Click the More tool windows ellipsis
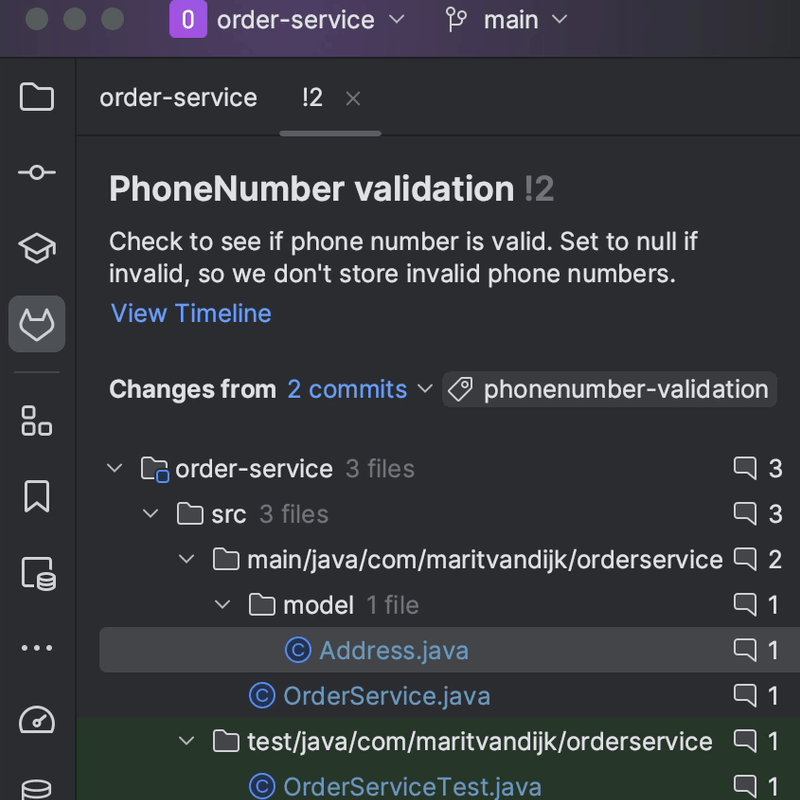Viewport: 800px width, 800px height. tap(37, 648)
